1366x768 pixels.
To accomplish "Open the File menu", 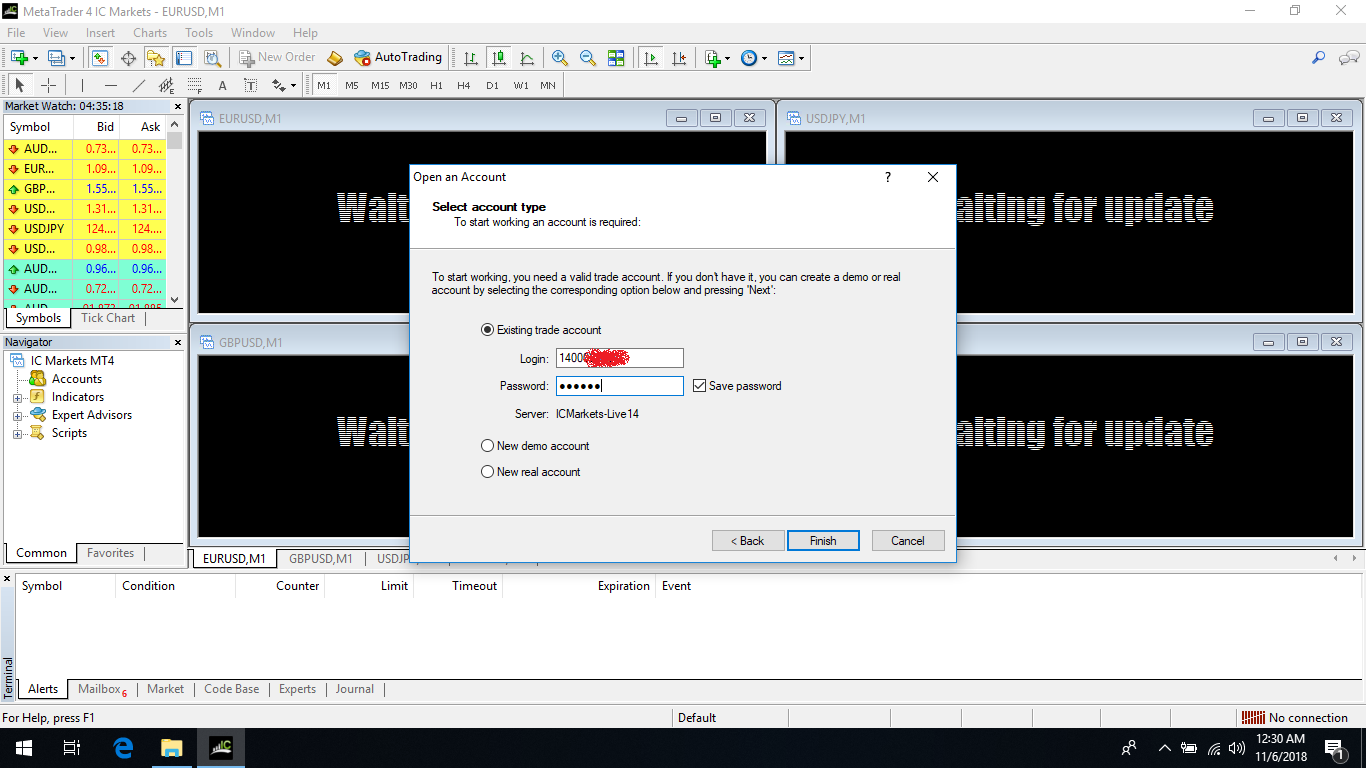I will point(16,33).
